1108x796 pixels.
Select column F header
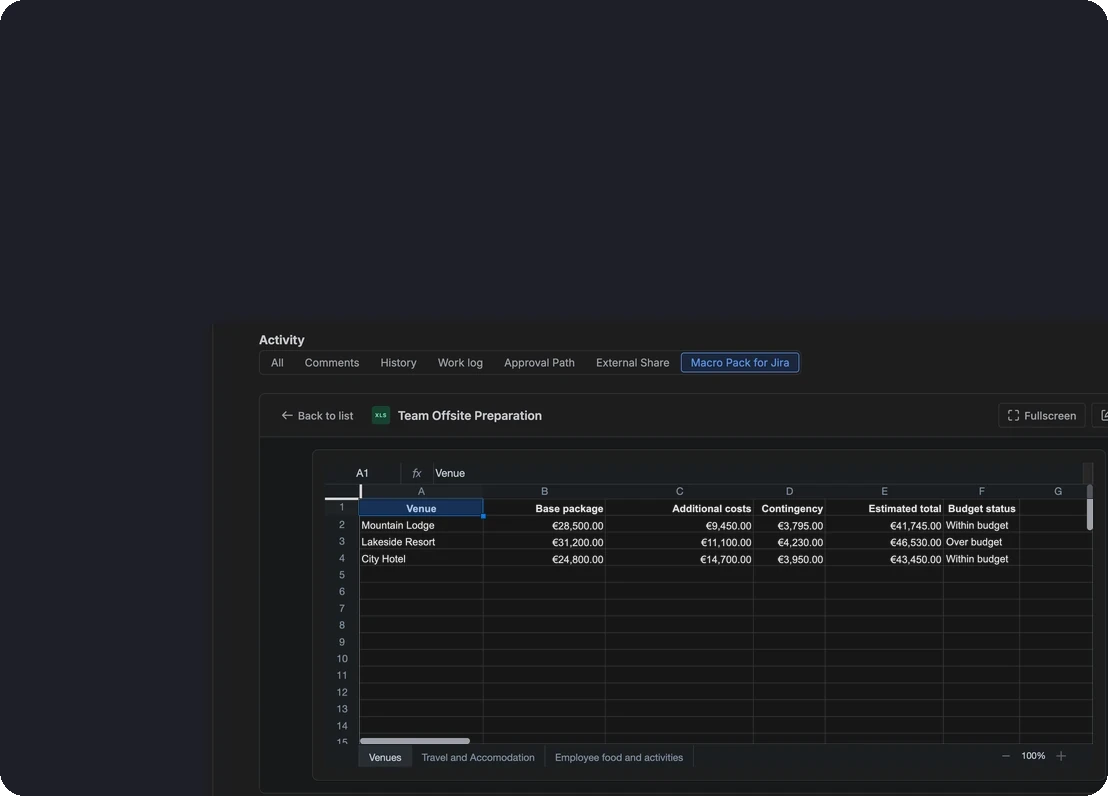click(x=982, y=491)
